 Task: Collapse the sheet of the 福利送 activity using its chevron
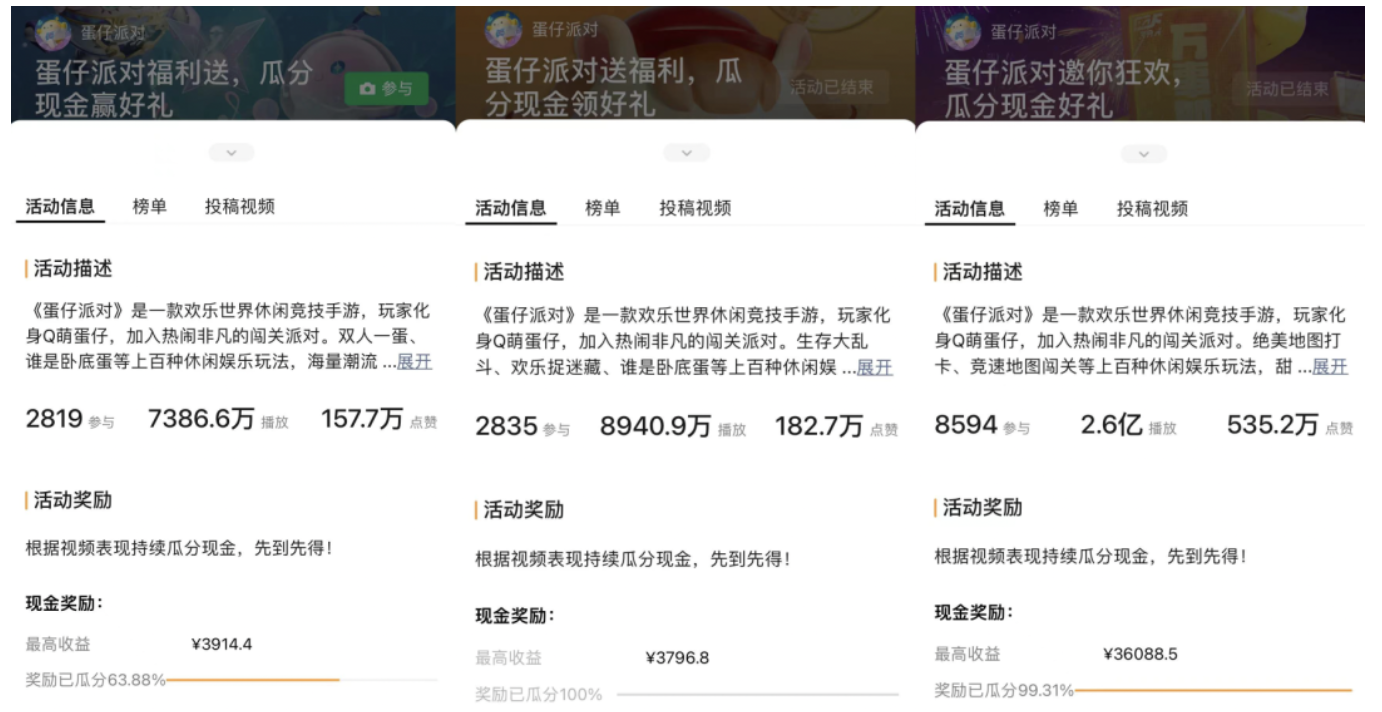231,153
